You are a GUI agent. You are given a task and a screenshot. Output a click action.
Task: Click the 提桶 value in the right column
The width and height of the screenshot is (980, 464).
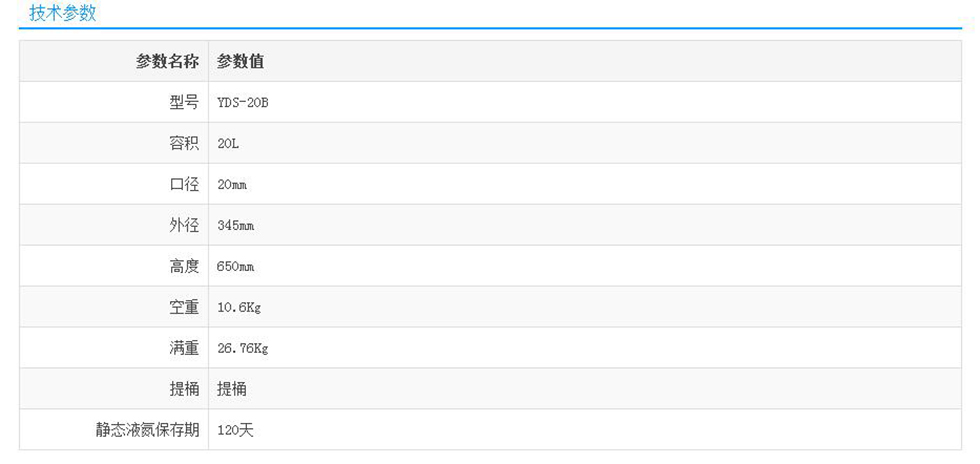tap(231, 389)
